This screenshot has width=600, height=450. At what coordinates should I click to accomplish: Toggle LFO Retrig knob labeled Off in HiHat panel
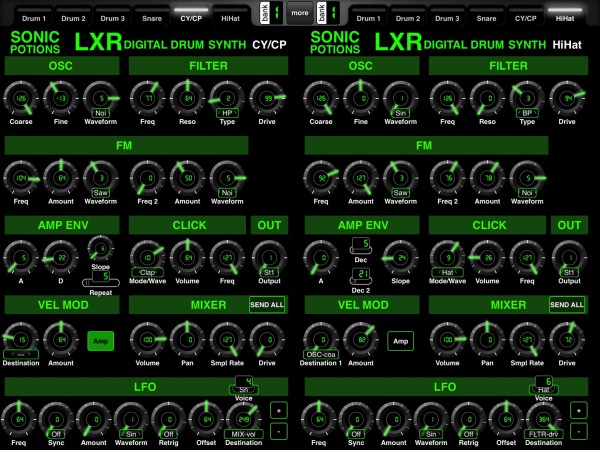coord(469,420)
